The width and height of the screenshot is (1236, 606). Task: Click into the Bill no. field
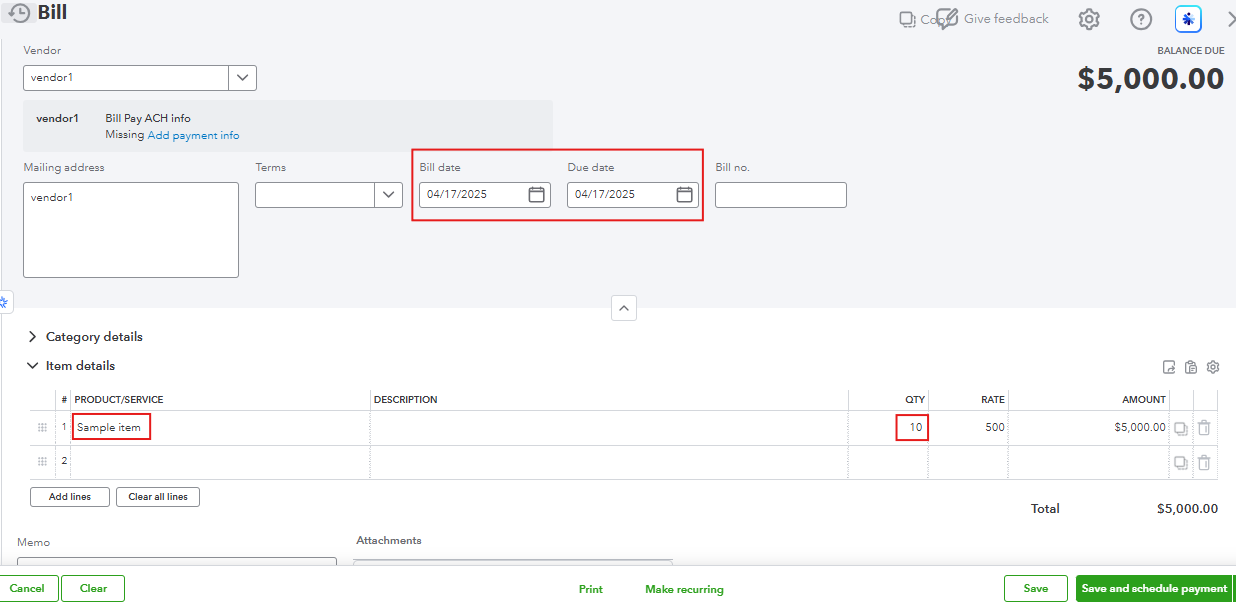[x=780, y=195]
